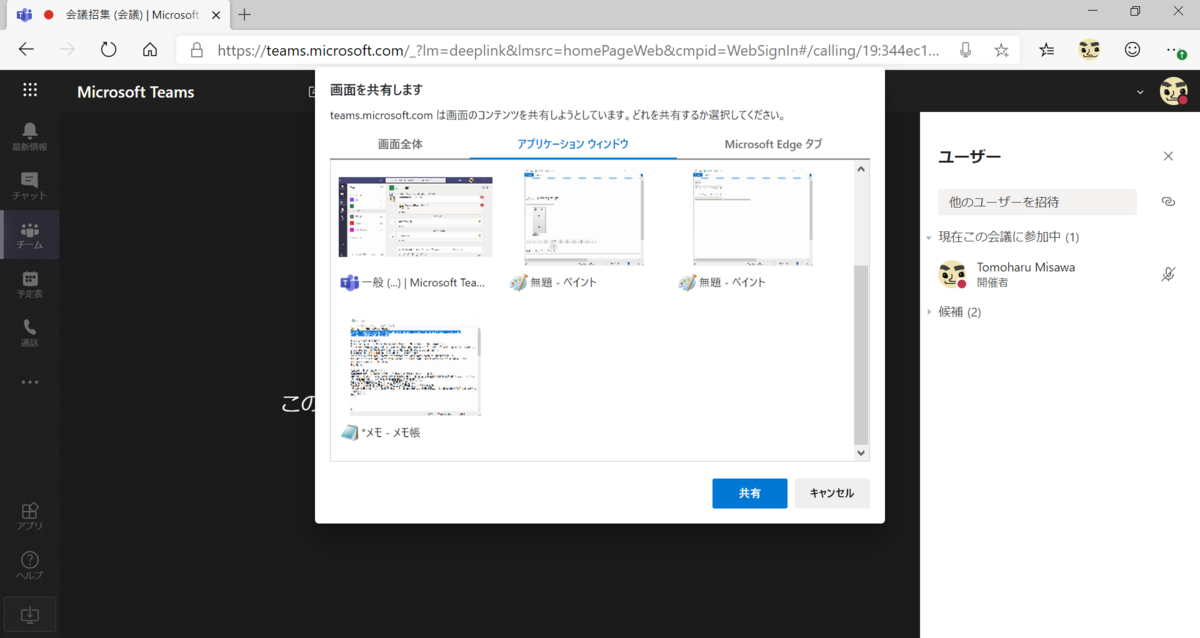Click the Microsoft Teams title text
The image size is (1200, 638).
[136, 92]
